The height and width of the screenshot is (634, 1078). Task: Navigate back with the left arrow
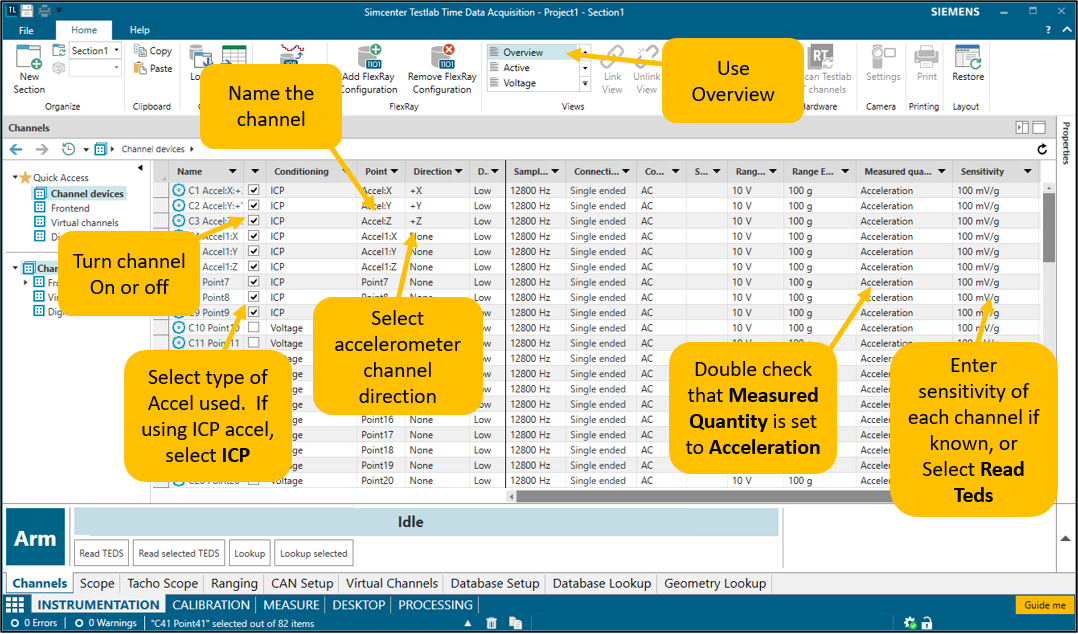[x=16, y=149]
